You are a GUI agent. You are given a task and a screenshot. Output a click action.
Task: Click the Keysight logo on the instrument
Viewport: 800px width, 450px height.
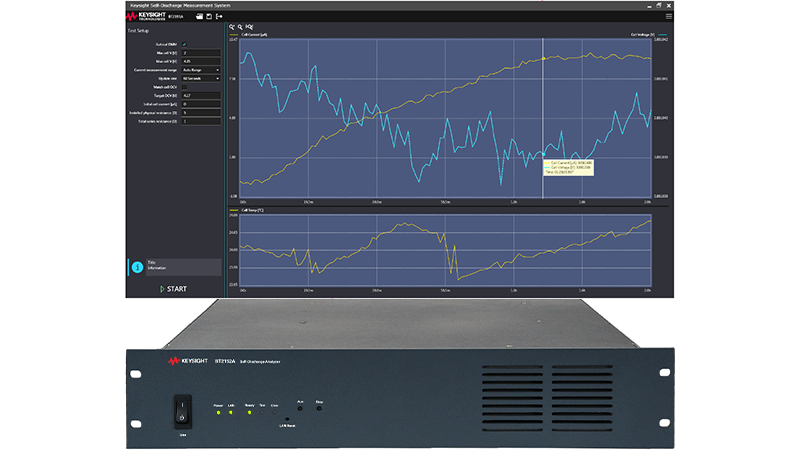[188, 361]
